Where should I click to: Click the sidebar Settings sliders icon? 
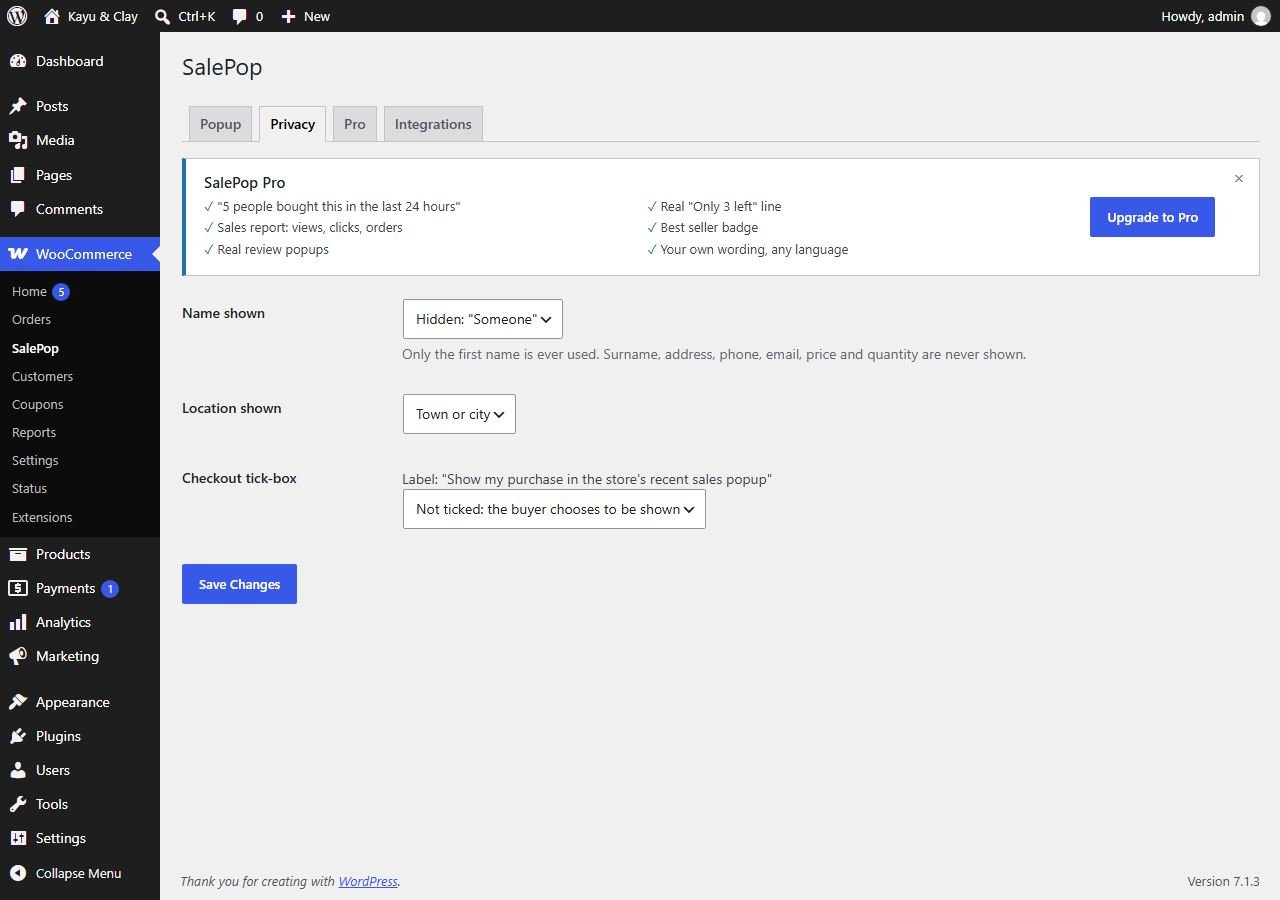[x=18, y=838]
